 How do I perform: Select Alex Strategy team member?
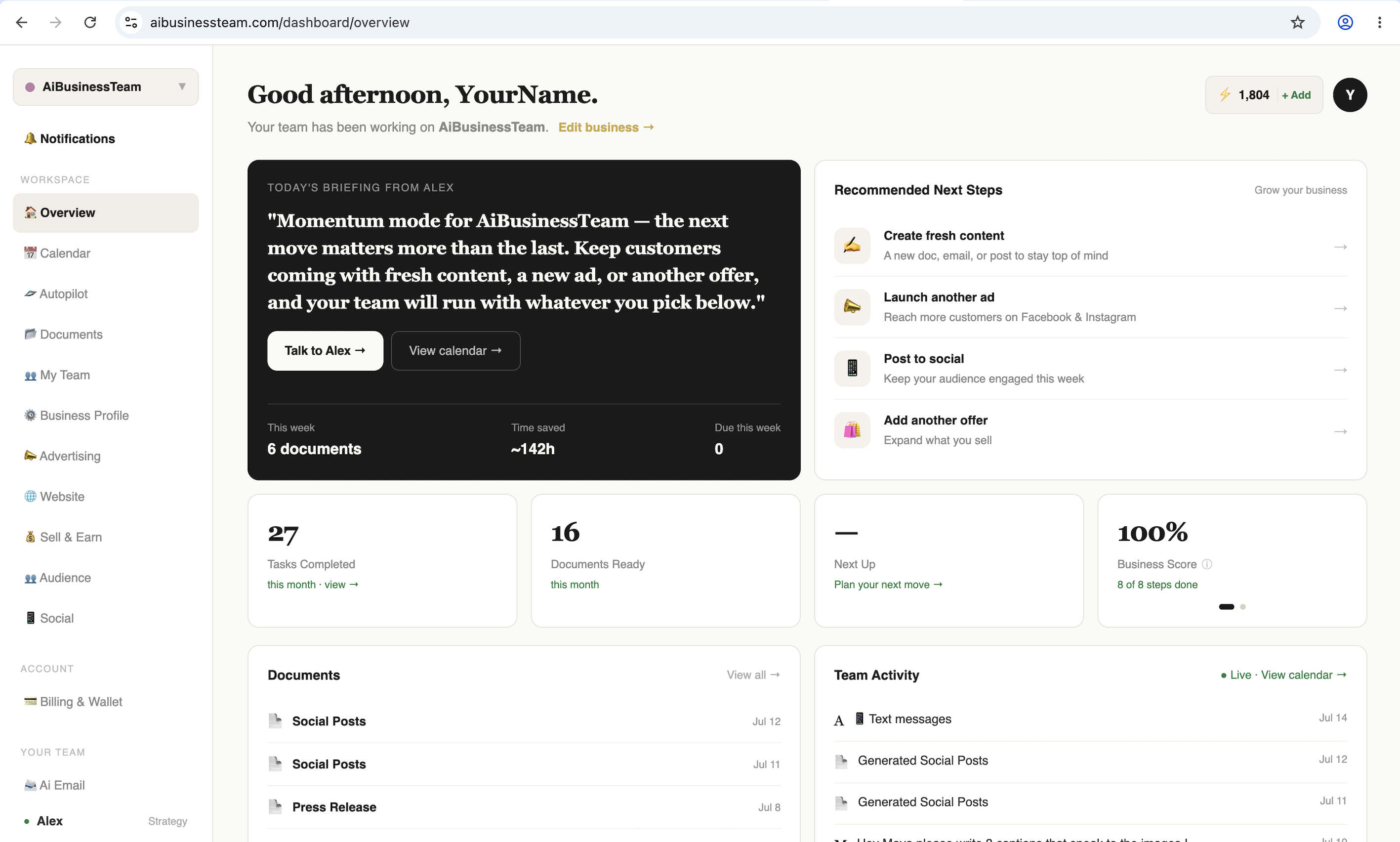(106, 821)
